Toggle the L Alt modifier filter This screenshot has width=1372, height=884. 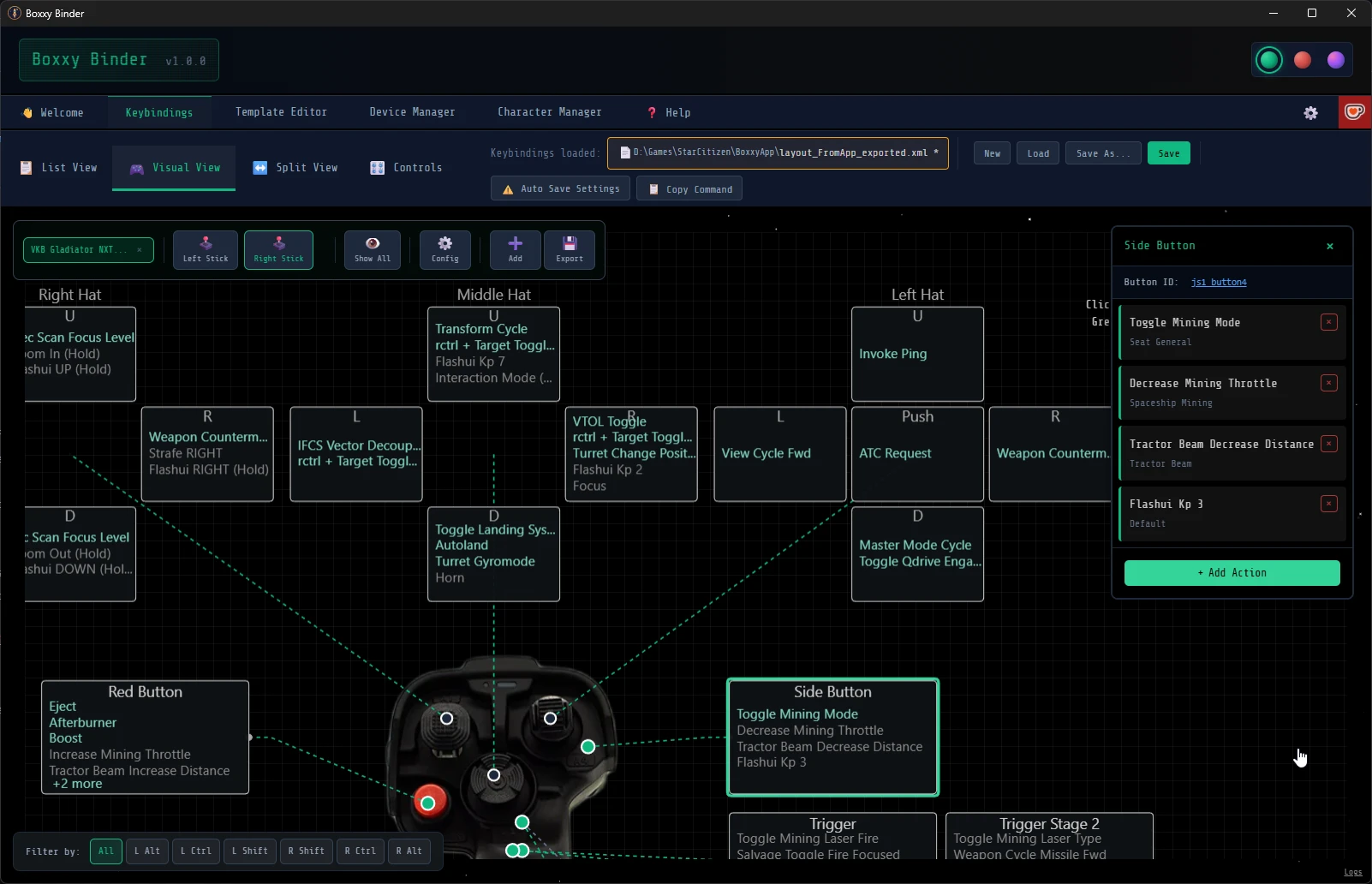tap(146, 851)
